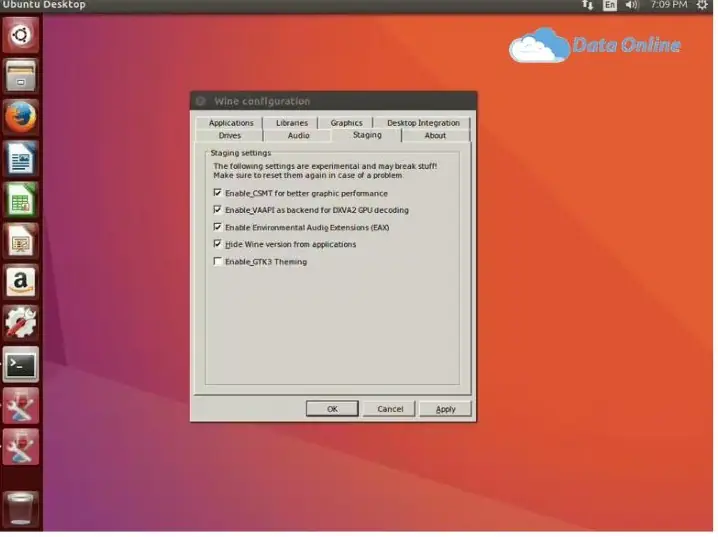Click the Apply button

tap(445, 409)
